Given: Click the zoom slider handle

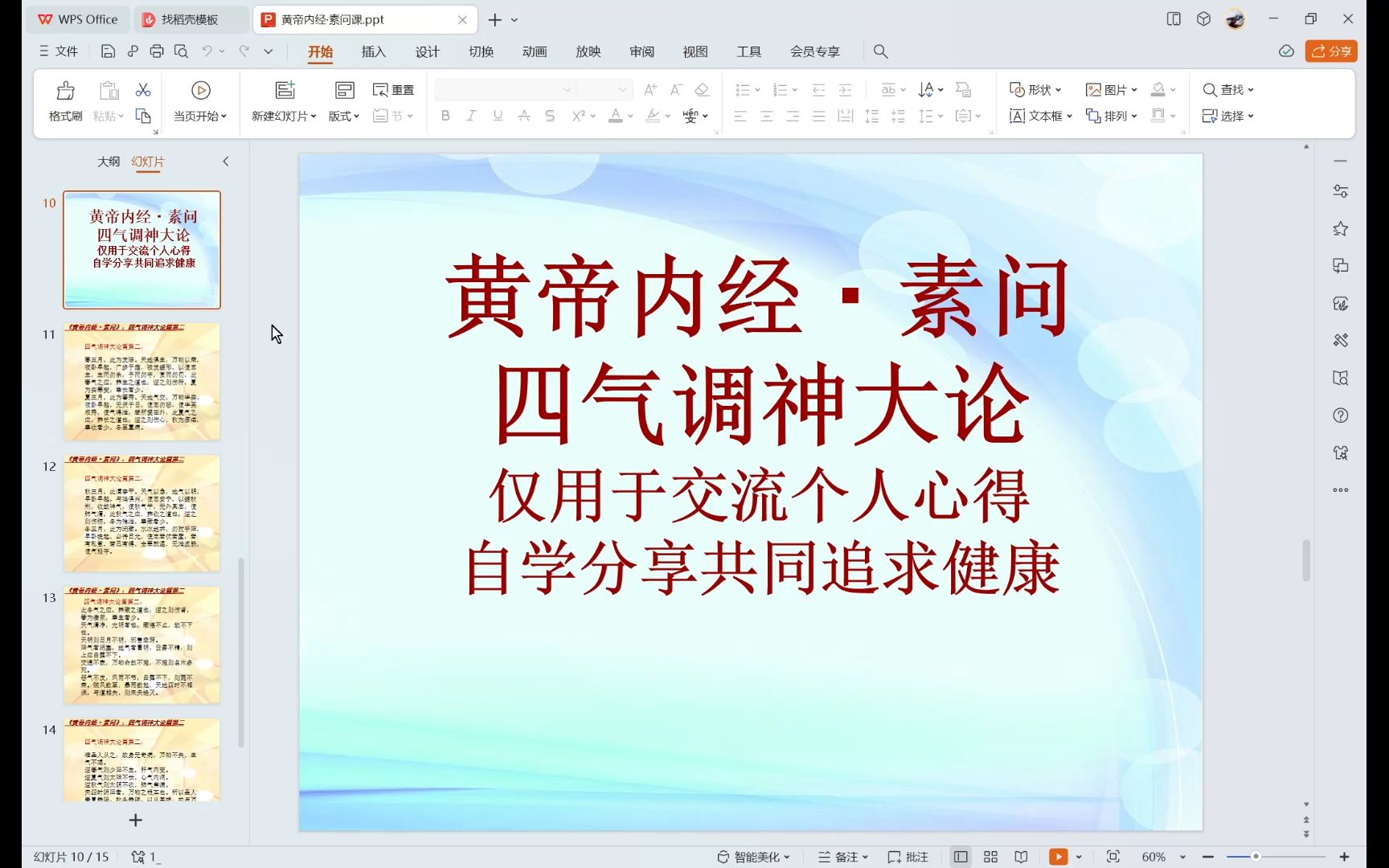Looking at the screenshot, I should [1256, 857].
